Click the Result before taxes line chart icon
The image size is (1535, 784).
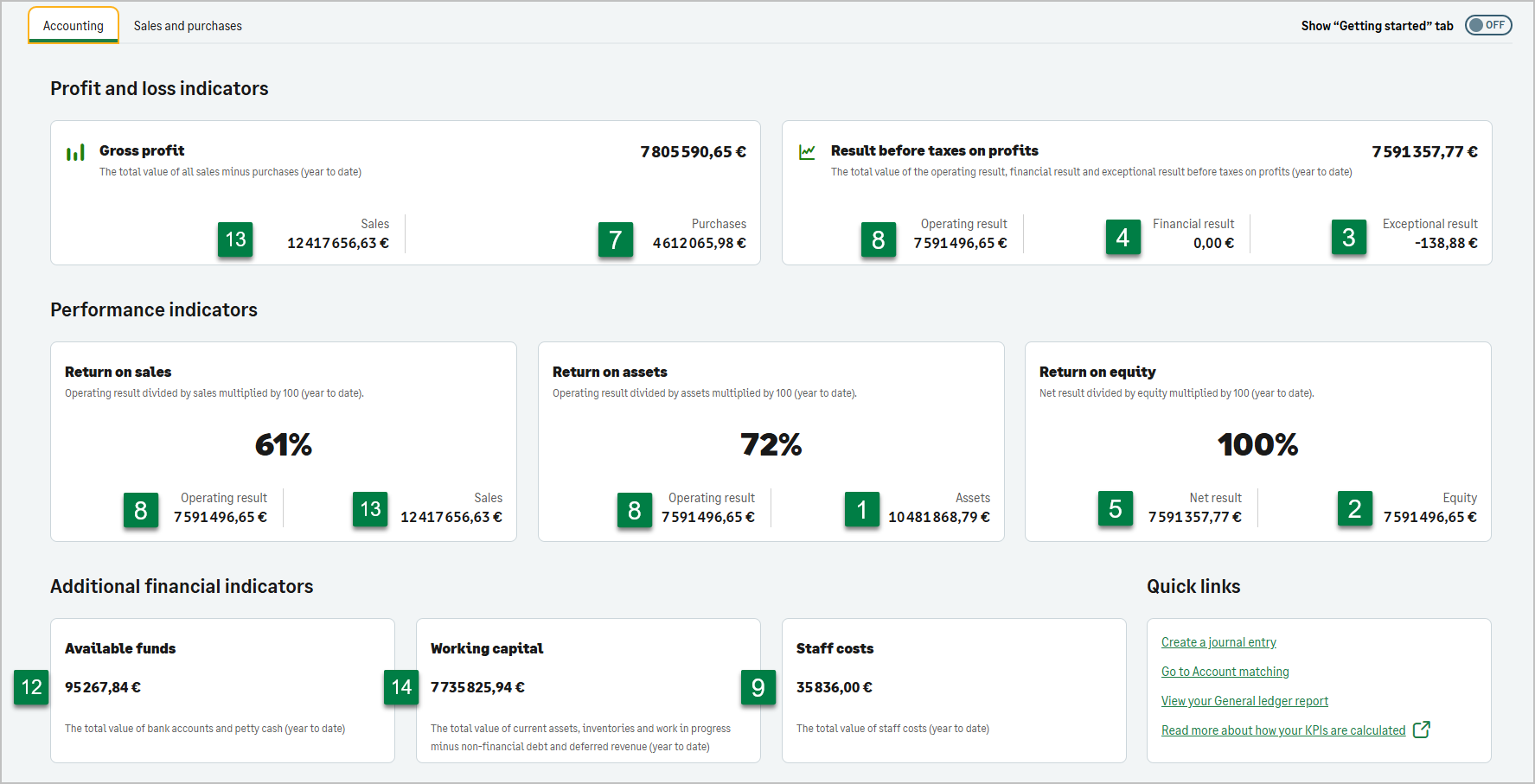(807, 152)
